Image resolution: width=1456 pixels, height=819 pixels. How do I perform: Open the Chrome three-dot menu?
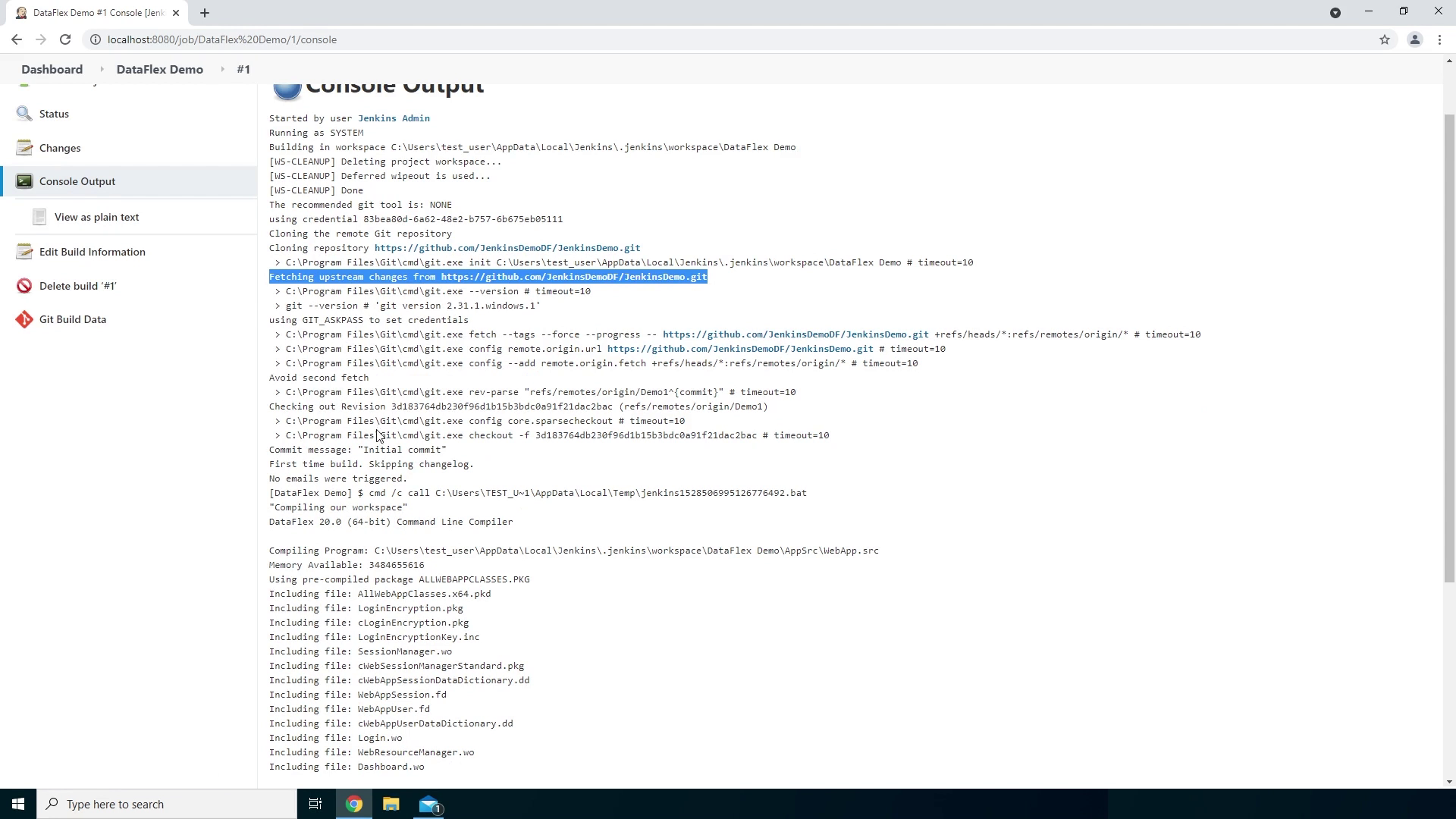[1439, 39]
